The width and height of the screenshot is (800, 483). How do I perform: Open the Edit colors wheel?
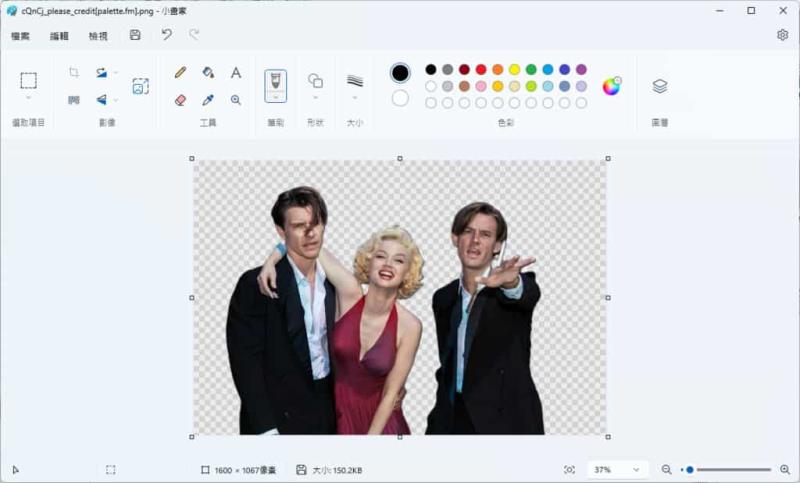point(611,86)
